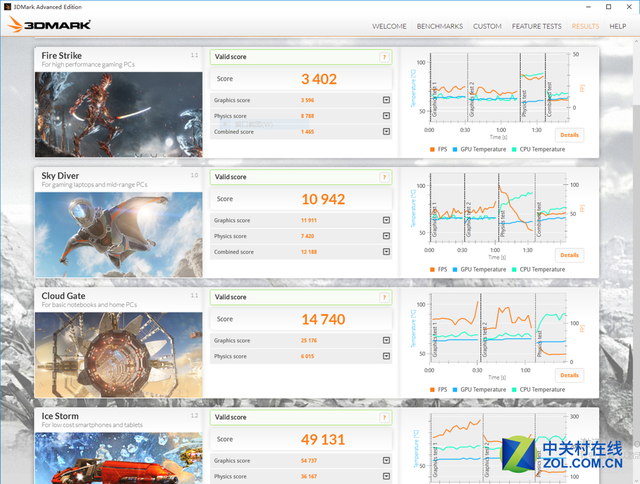The width and height of the screenshot is (640, 484).
Task: Click Fire Strike valid score help icon
Action: (383, 57)
